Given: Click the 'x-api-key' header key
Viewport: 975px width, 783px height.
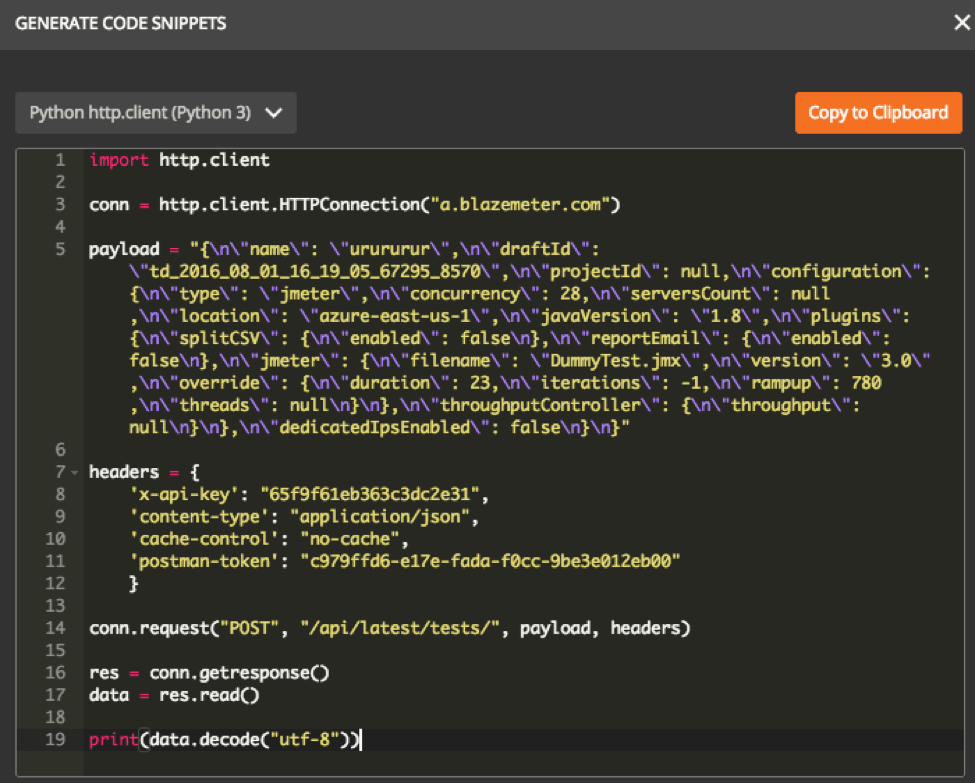Looking at the screenshot, I should (x=184, y=494).
